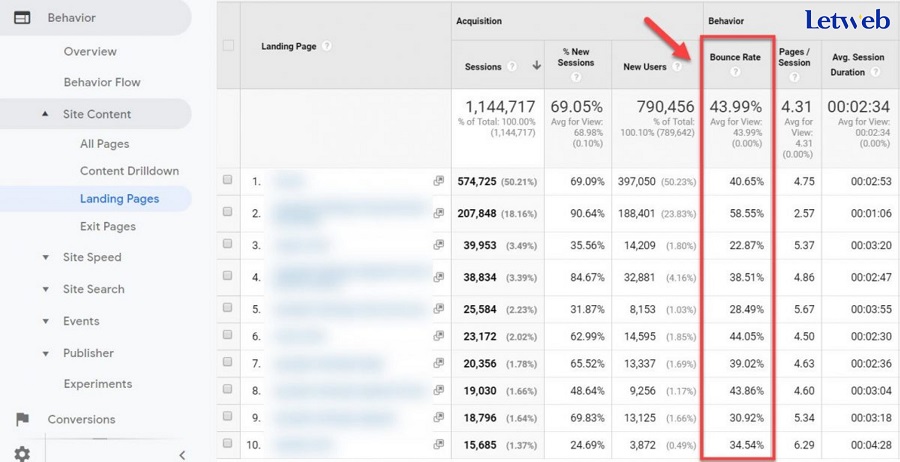This screenshot has width=900, height=462.
Task: Open row 3 landing page external link icon
Action: [x=439, y=245]
